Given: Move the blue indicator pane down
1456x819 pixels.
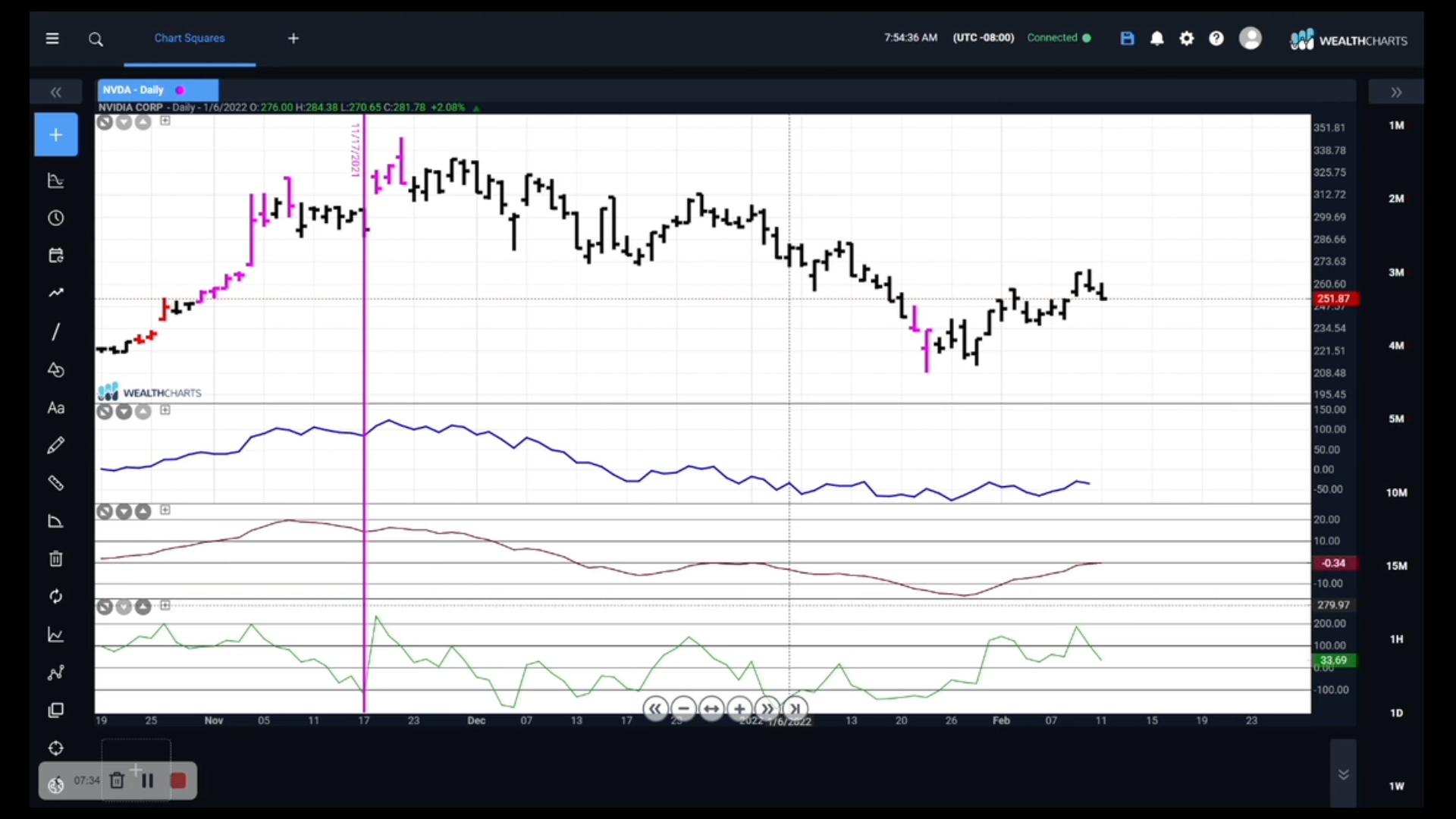Looking at the screenshot, I should 124,412.
